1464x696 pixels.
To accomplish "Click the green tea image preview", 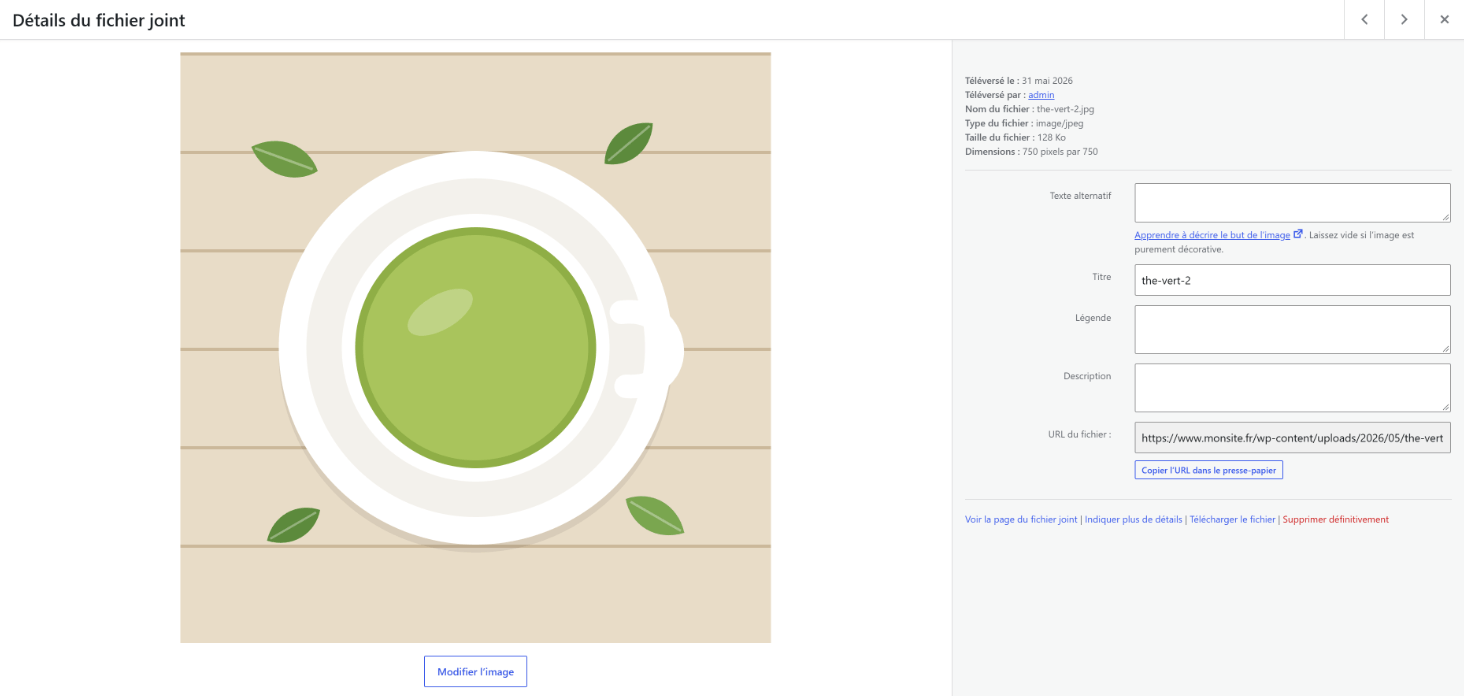I will [x=475, y=347].
